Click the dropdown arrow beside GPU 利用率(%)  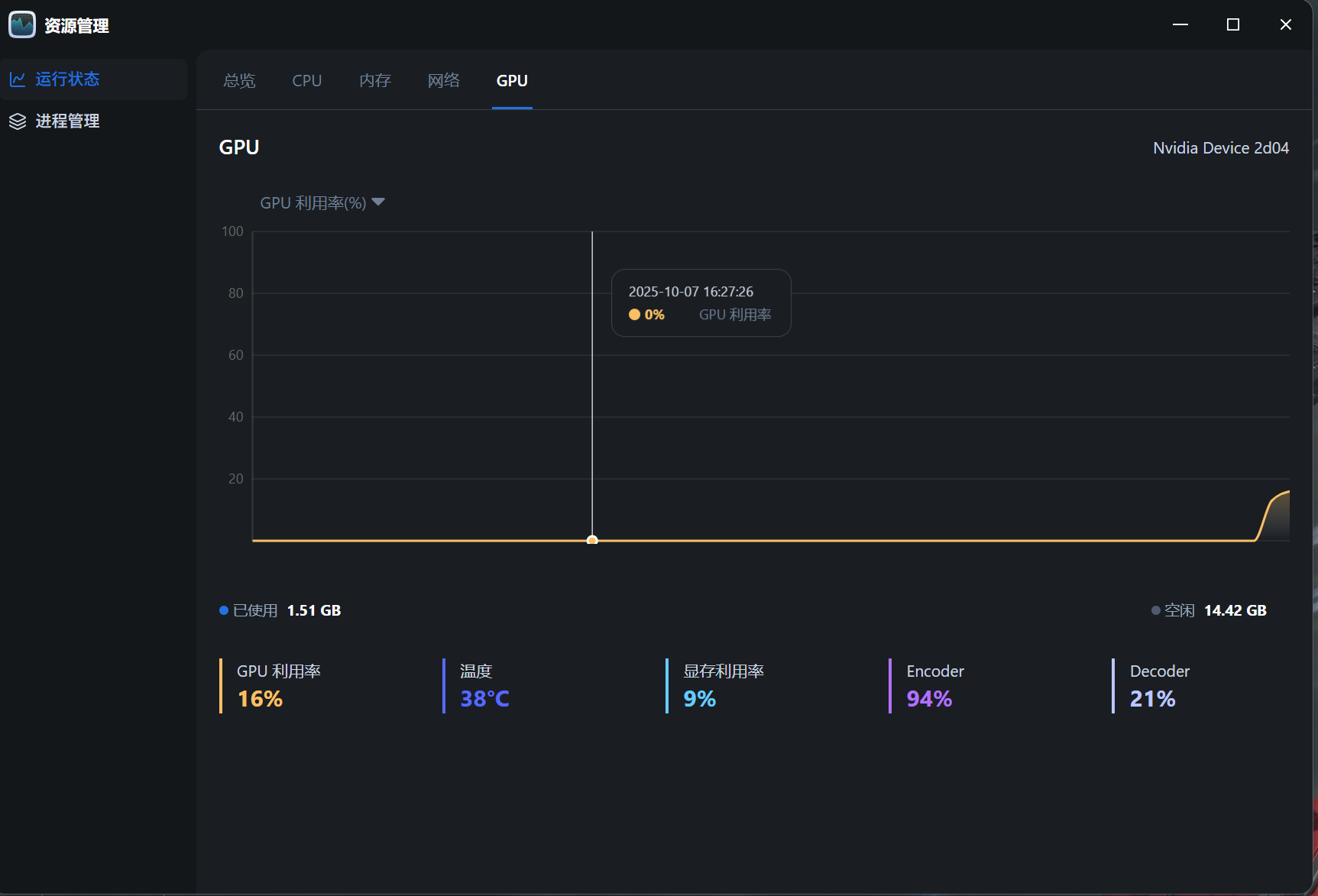tap(378, 202)
